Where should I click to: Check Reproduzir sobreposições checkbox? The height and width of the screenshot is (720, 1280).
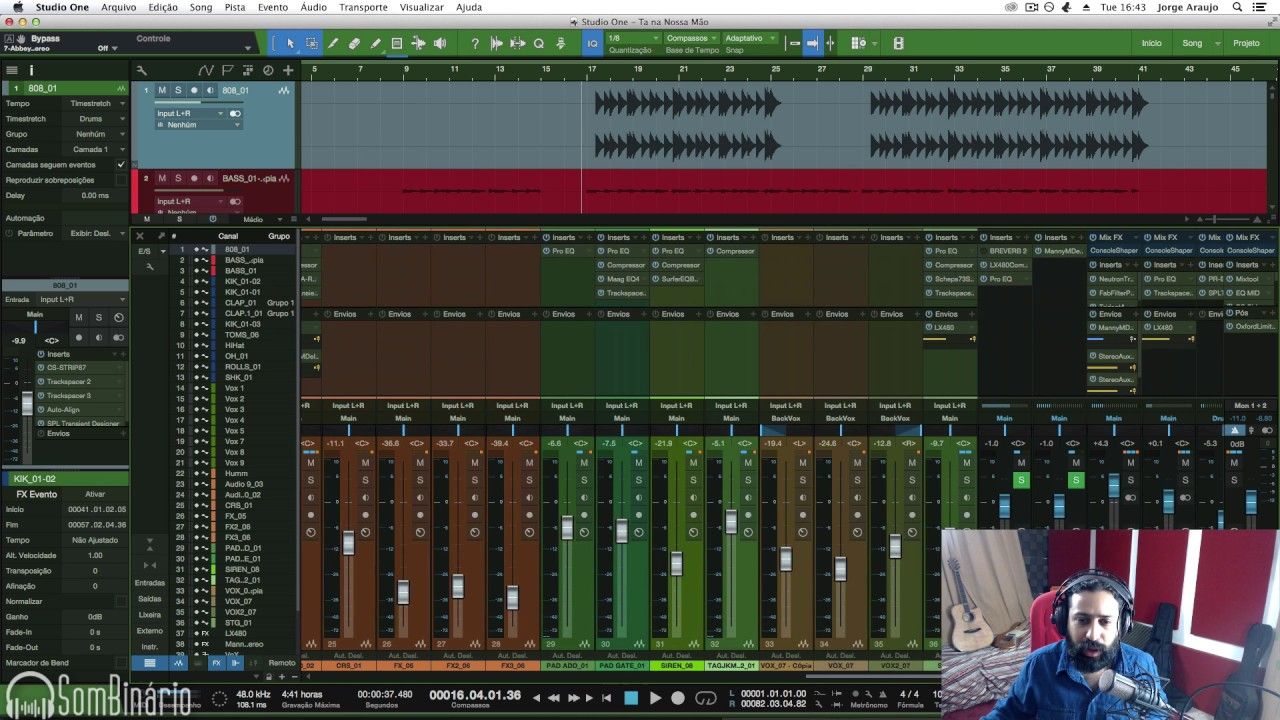click(x=121, y=180)
